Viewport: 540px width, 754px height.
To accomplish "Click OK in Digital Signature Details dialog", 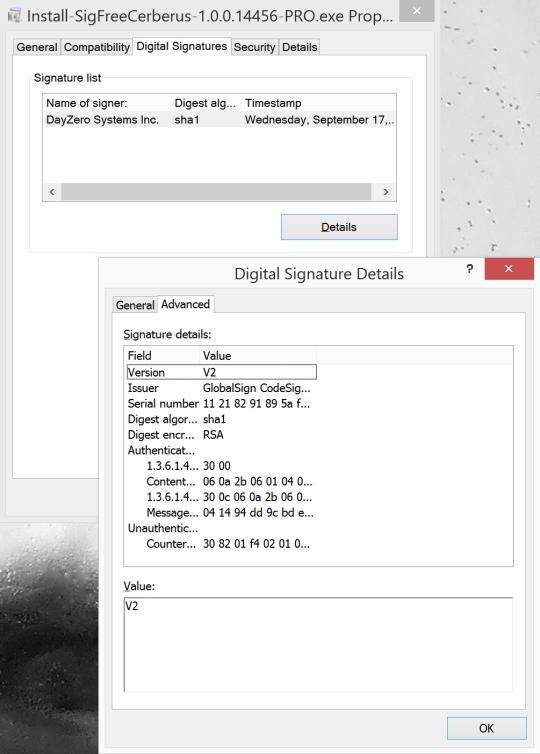I will point(486,728).
